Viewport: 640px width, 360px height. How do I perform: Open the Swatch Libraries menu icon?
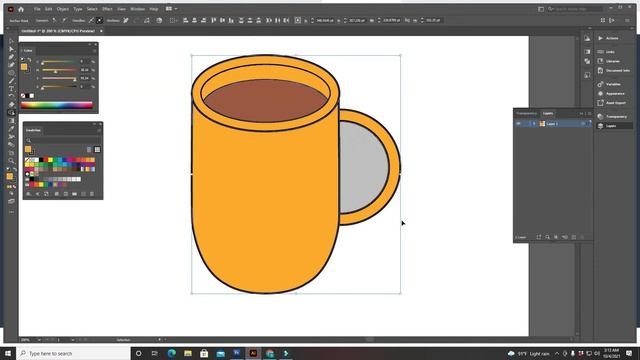[x=28, y=194]
